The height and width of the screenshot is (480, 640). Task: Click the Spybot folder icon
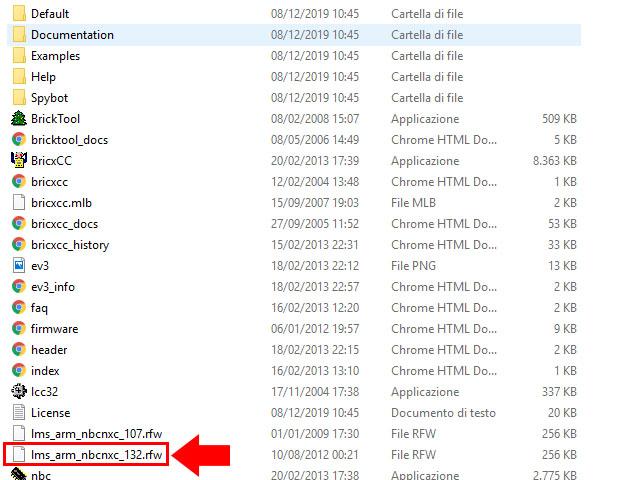click(18, 98)
